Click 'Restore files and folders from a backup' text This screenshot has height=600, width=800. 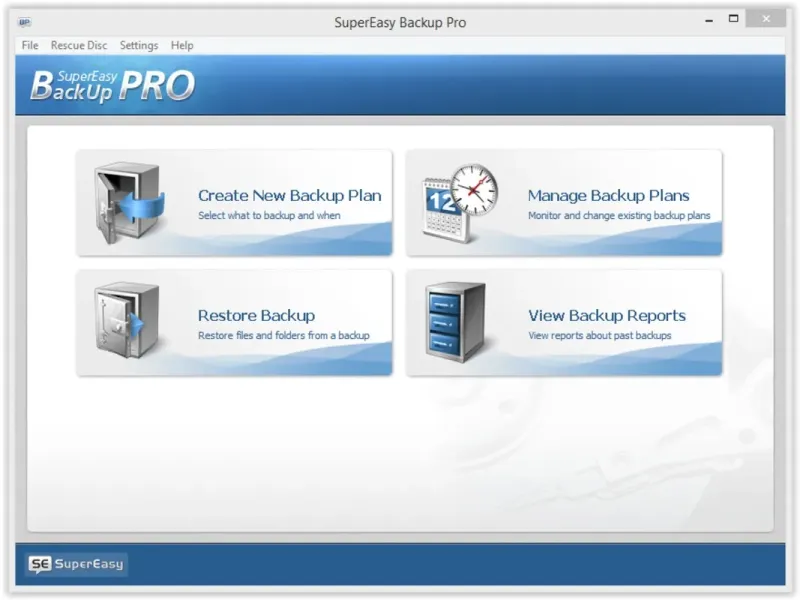pyautogui.click(x=284, y=335)
